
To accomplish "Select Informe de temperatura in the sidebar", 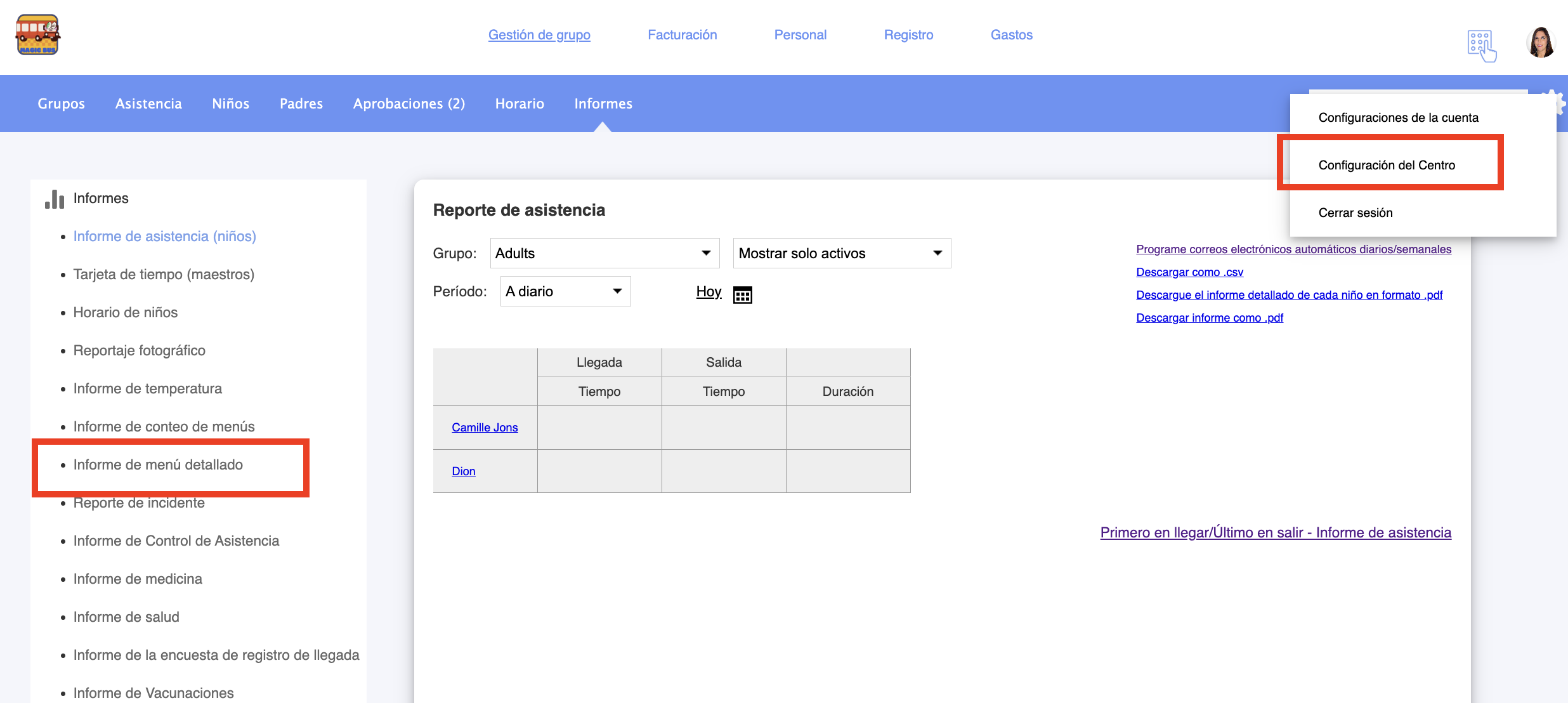I will 148,388.
